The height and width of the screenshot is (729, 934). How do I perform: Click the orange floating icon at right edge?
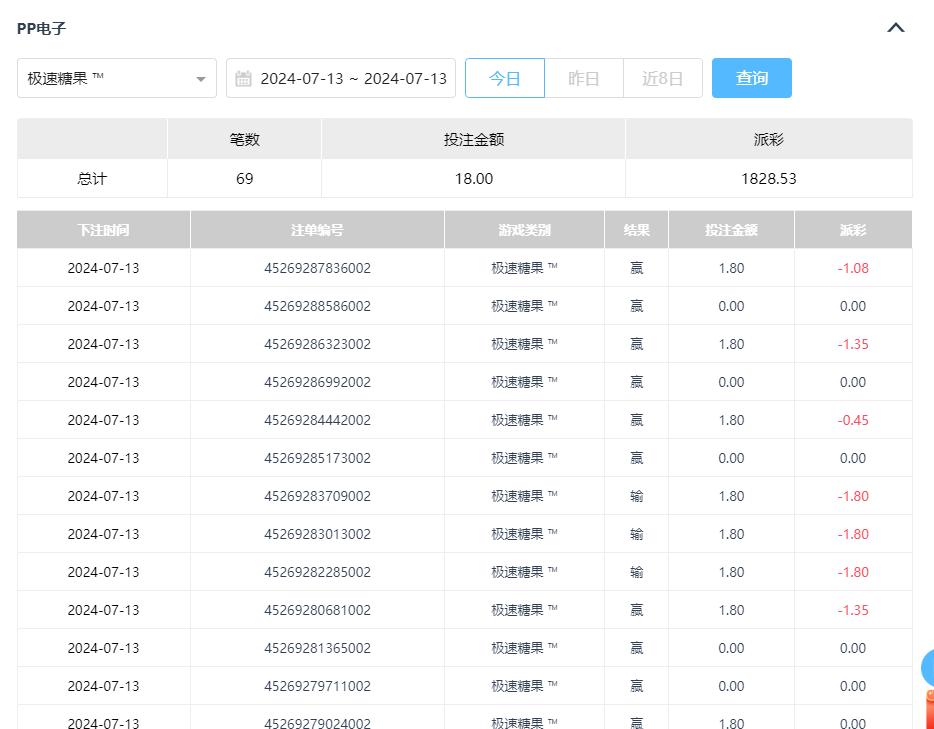[x=928, y=708]
